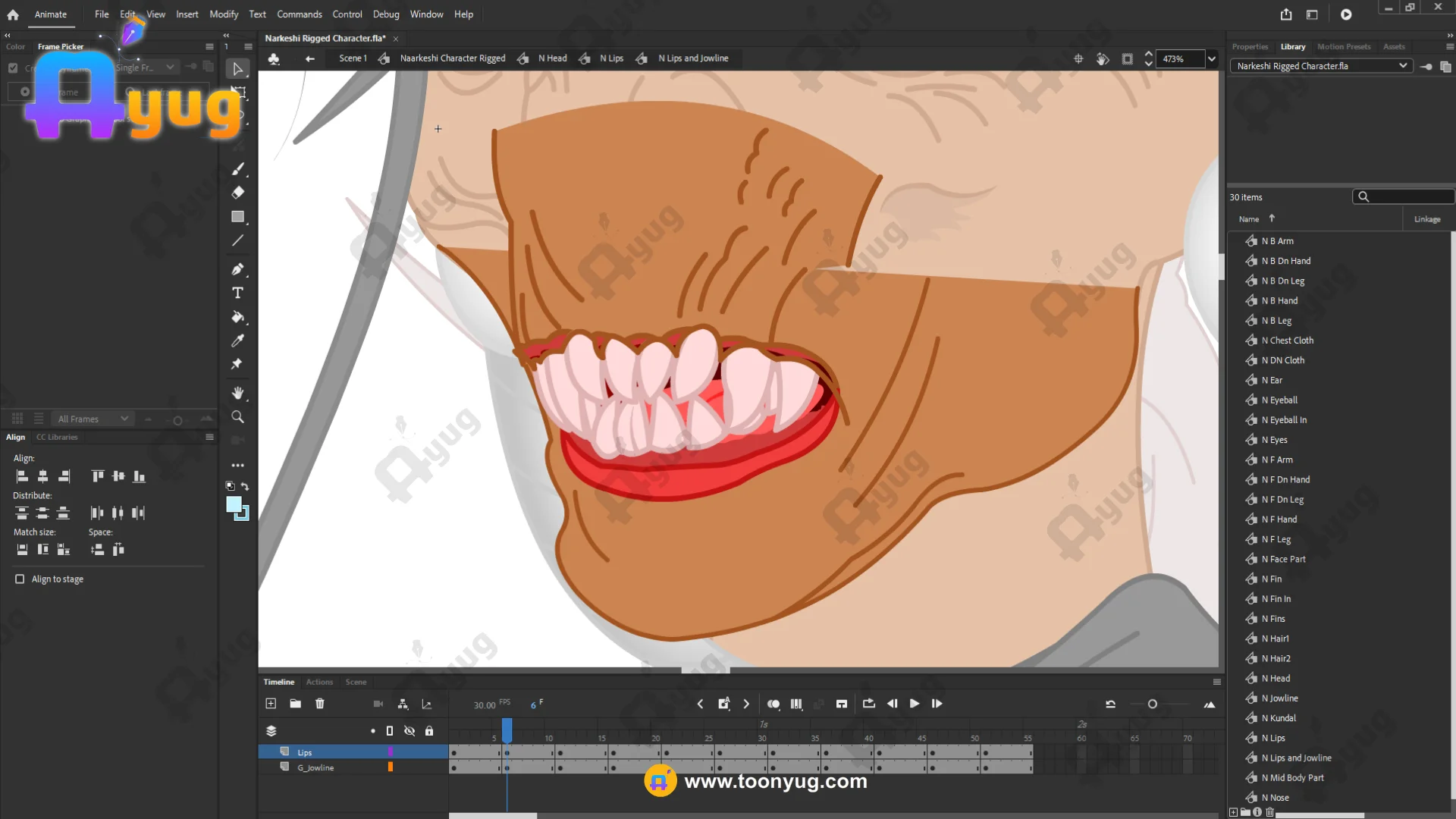Open the Modify menu
The height and width of the screenshot is (819, 1456).
pyautogui.click(x=223, y=14)
